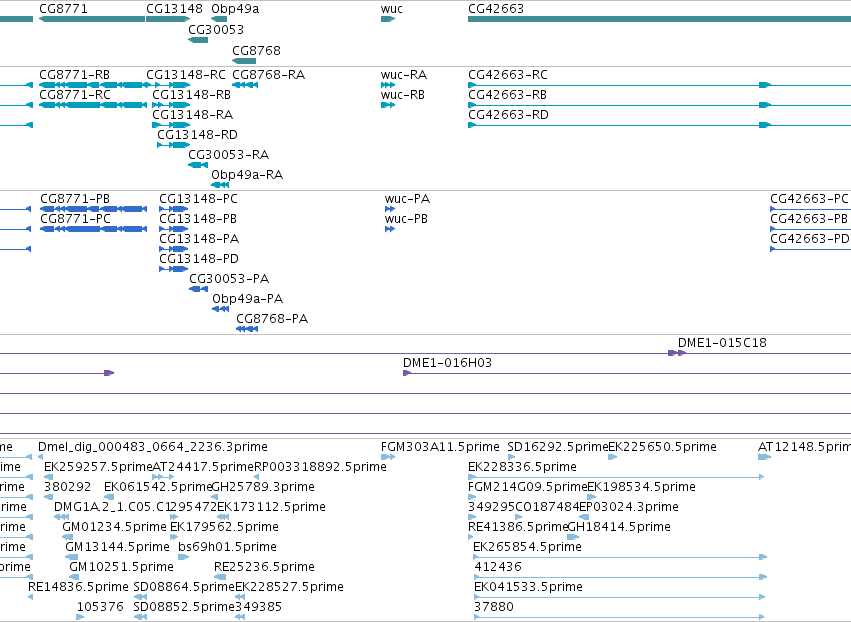Select transcript CG8771-RC
The width and height of the screenshot is (851, 622).
75,94
